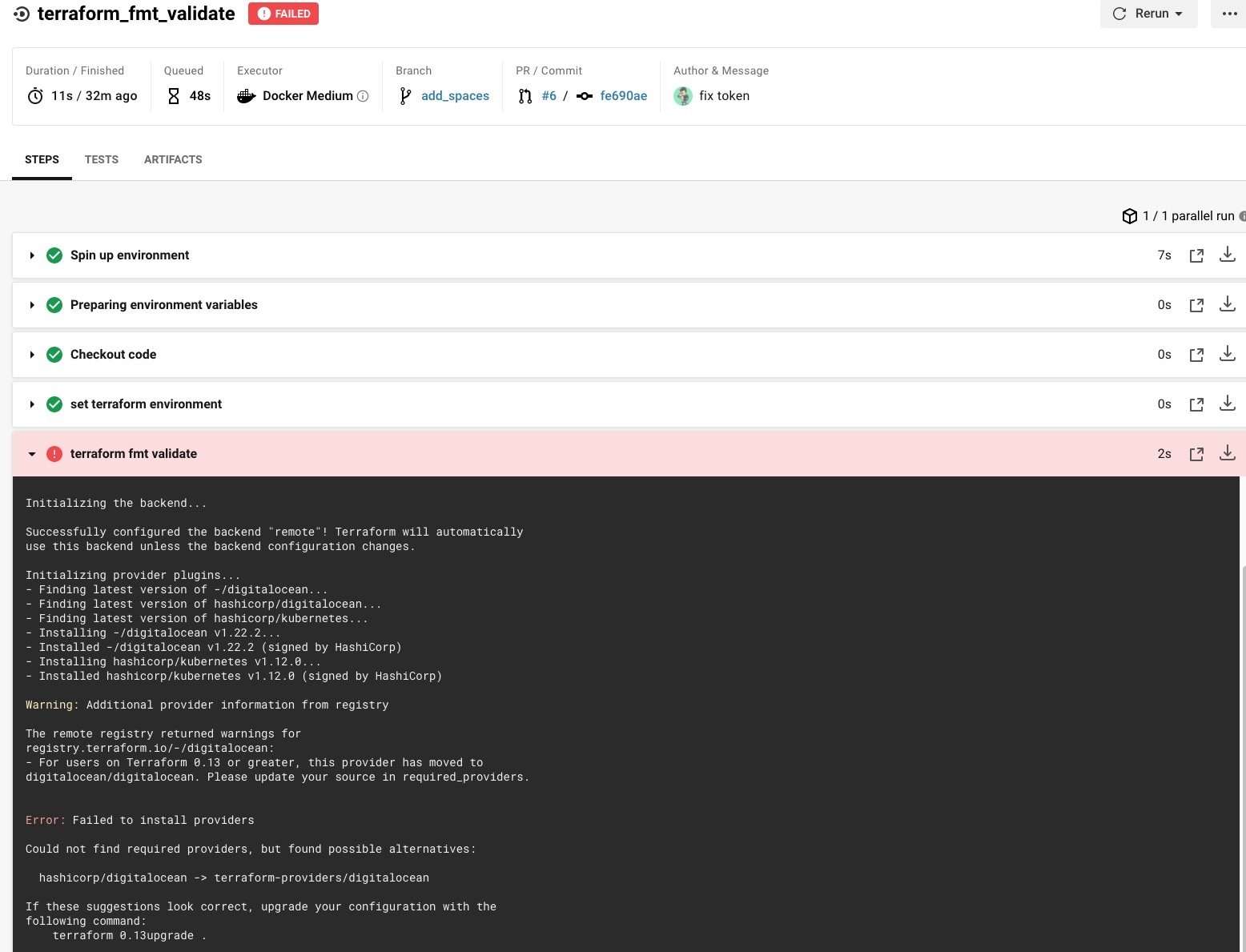Expand the Spin up environment step
Image resolution: width=1246 pixels, height=952 pixels.
click(x=32, y=255)
